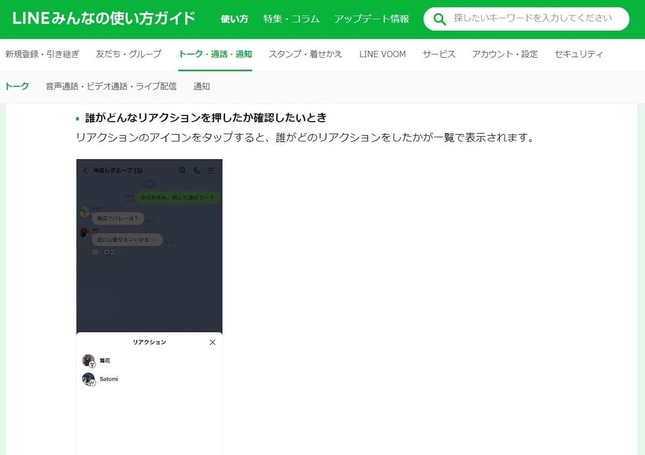Image resolution: width=645 pixels, height=455 pixels.
Task: Click the top user avatar in reaction list
Action: [88, 360]
